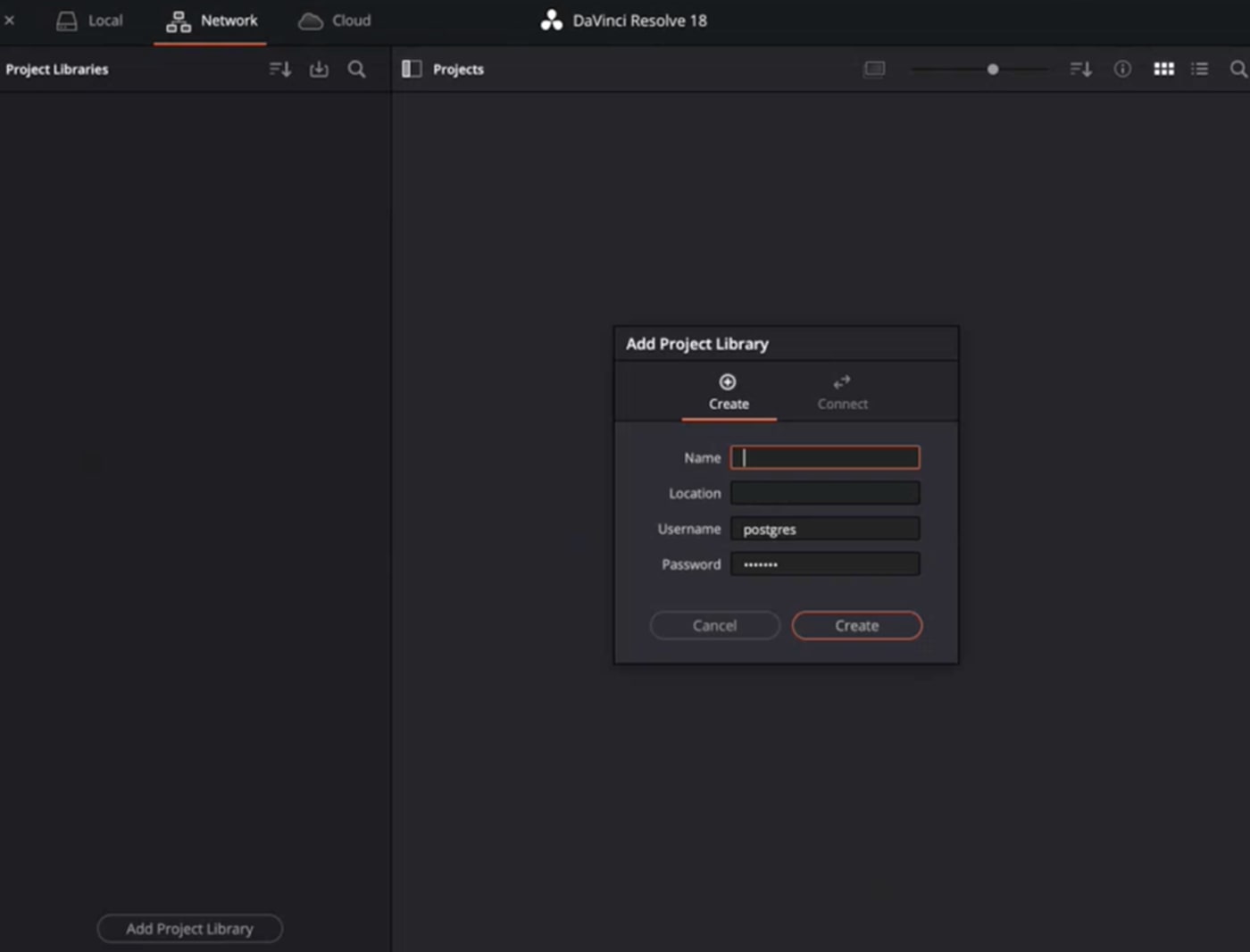Click the Cloud tab icon
The height and width of the screenshot is (952, 1250).
click(x=310, y=21)
